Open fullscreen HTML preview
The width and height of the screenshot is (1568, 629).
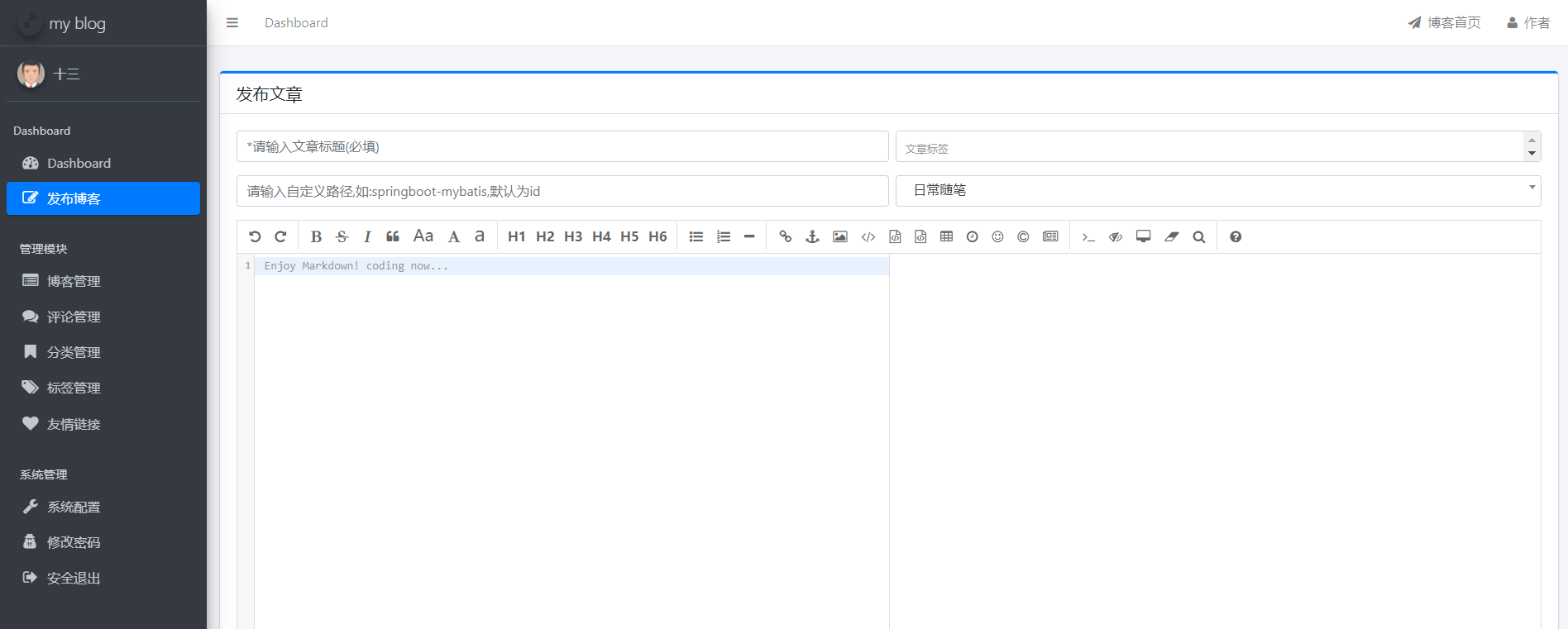pos(1144,236)
